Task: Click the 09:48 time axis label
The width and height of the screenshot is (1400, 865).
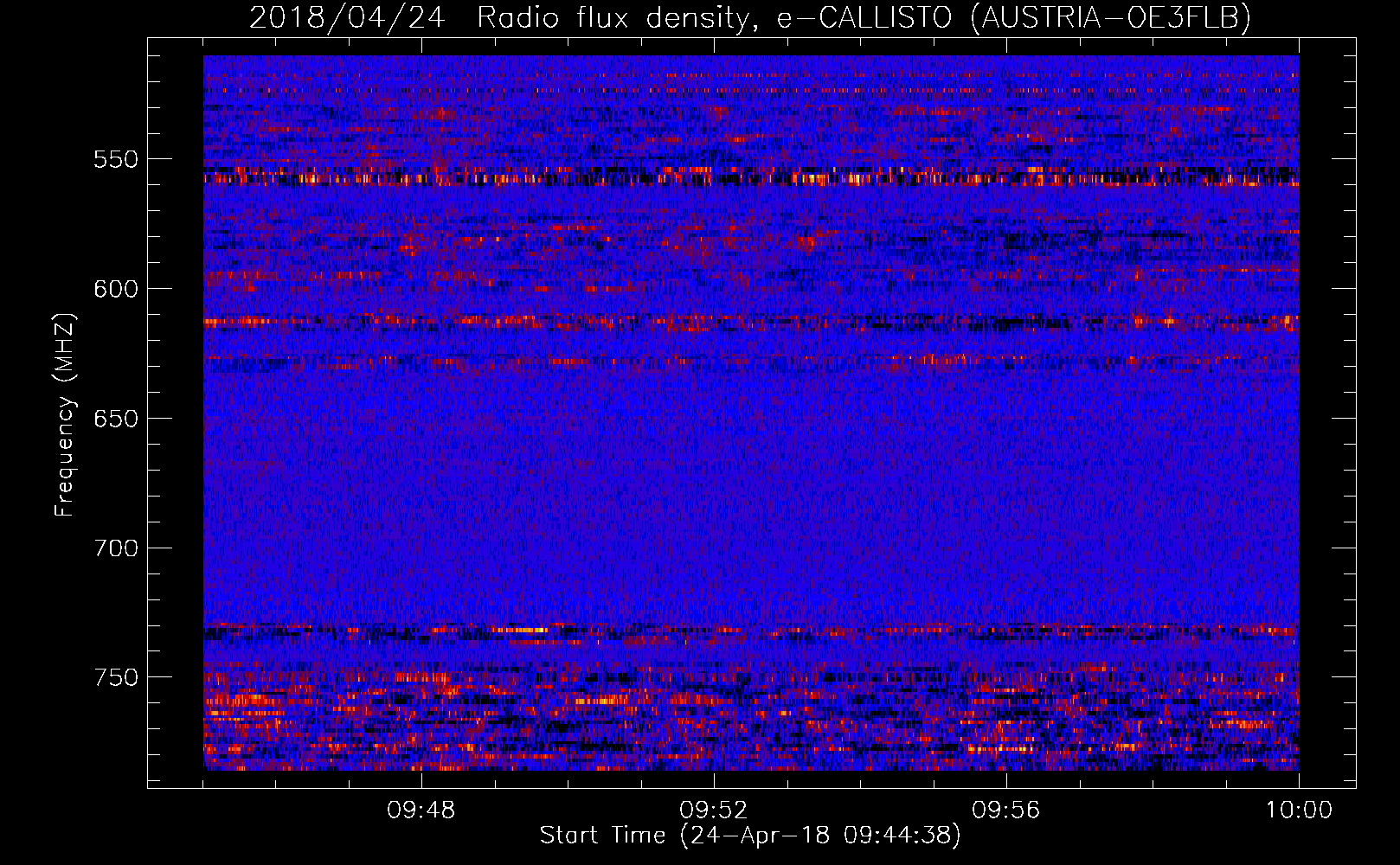Action: 421,811
